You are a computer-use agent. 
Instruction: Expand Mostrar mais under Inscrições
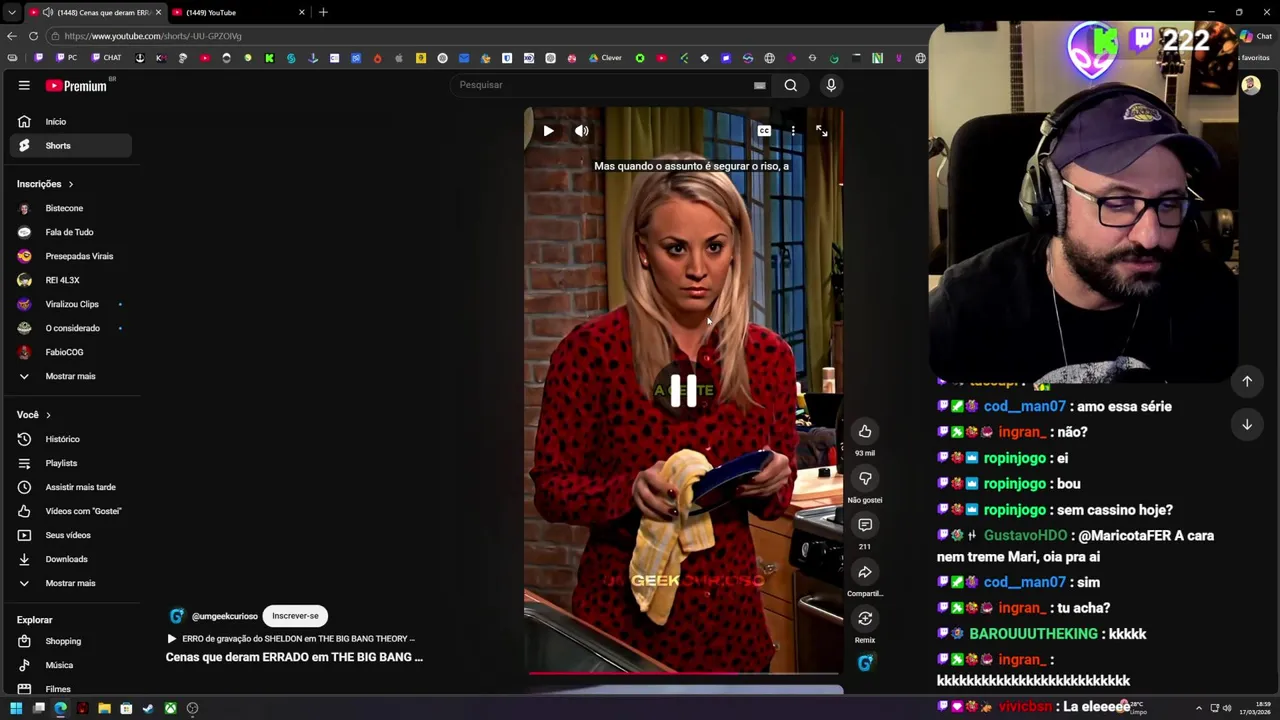(70, 376)
